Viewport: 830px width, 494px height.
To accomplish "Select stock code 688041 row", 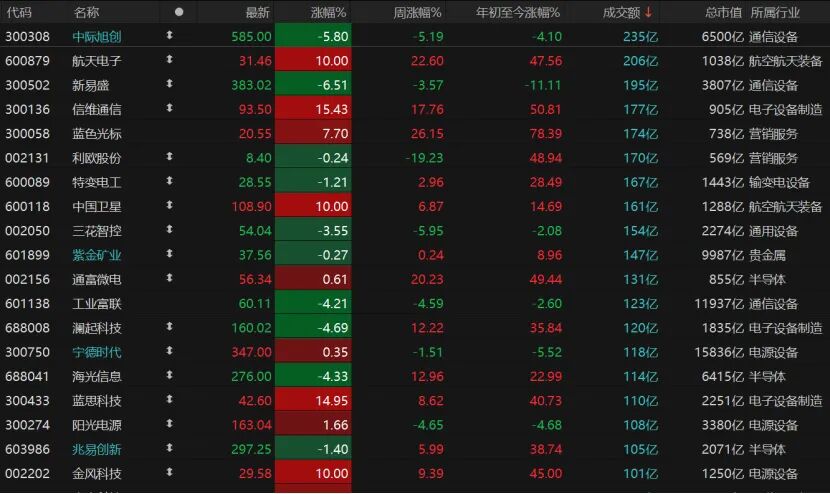I will 27,376.
